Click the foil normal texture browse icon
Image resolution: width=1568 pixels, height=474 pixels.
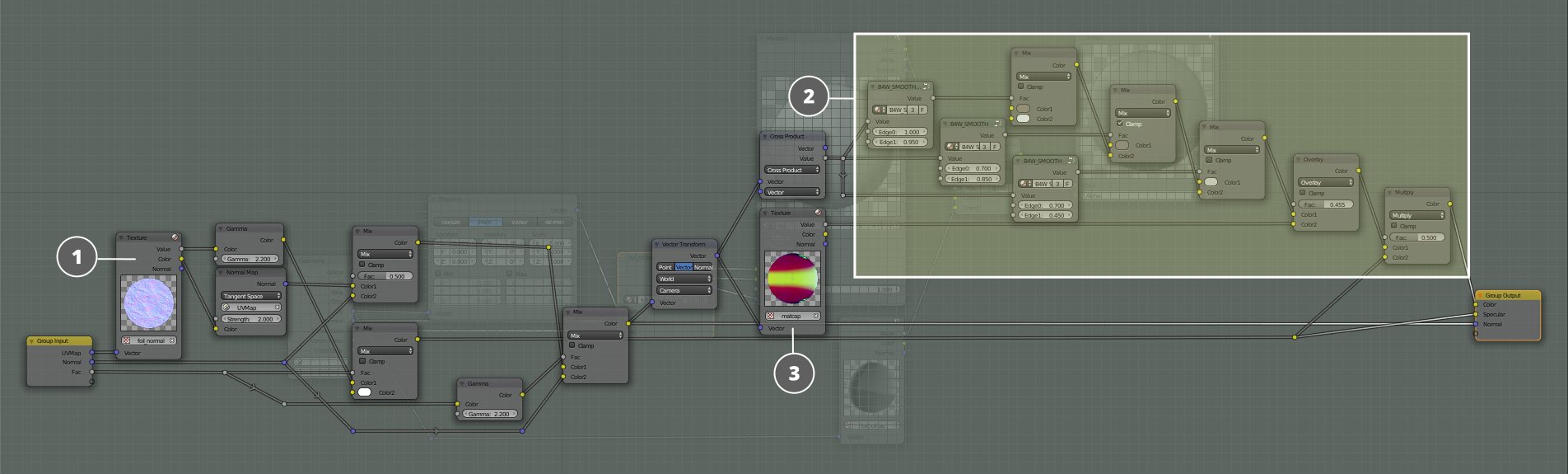[127, 340]
